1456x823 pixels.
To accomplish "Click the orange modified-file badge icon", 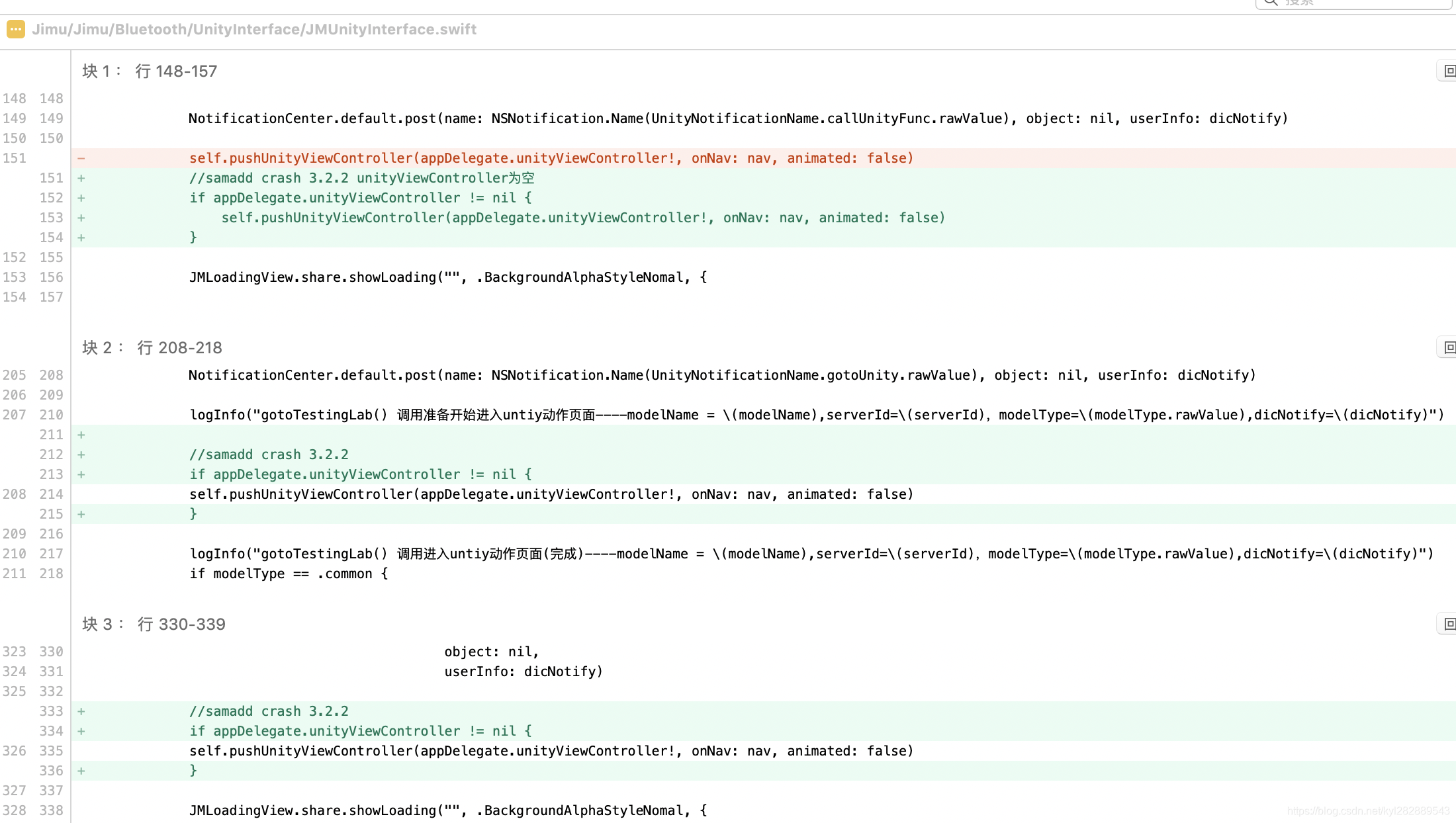I will point(15,29).
